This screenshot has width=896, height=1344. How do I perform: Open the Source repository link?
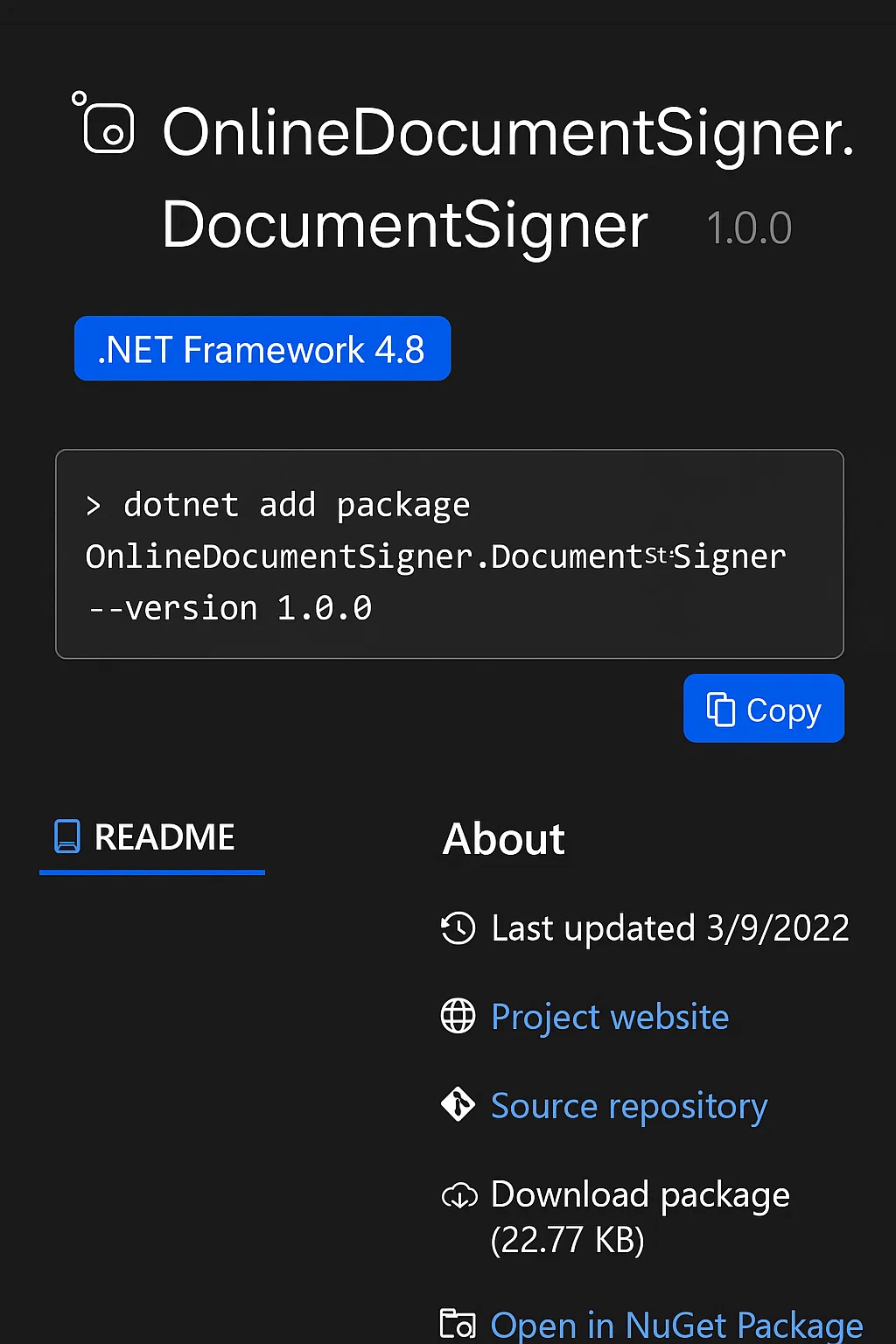click(x=628, y=1105)
